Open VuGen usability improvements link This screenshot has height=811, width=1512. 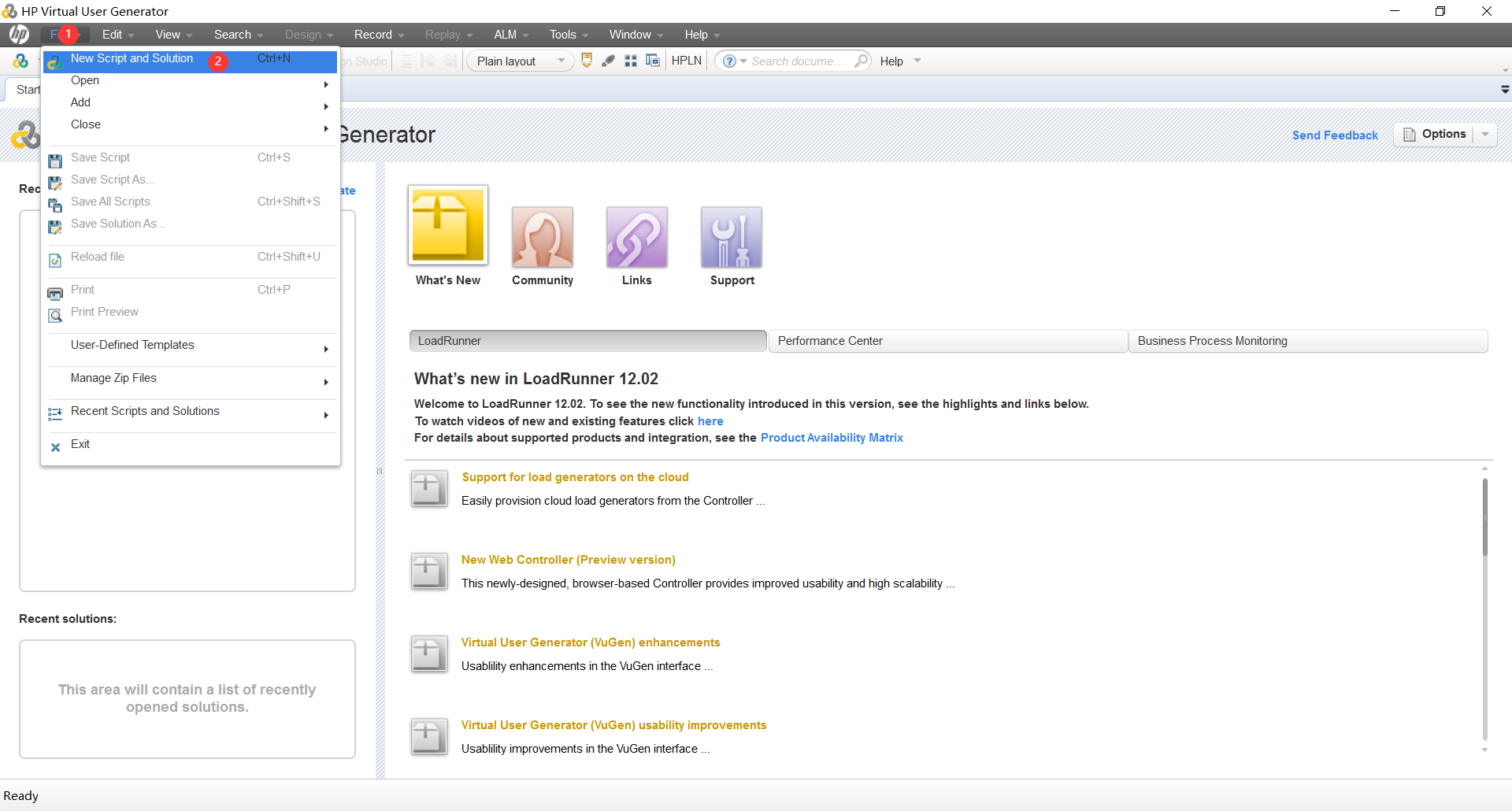click(x=613, y=725)
